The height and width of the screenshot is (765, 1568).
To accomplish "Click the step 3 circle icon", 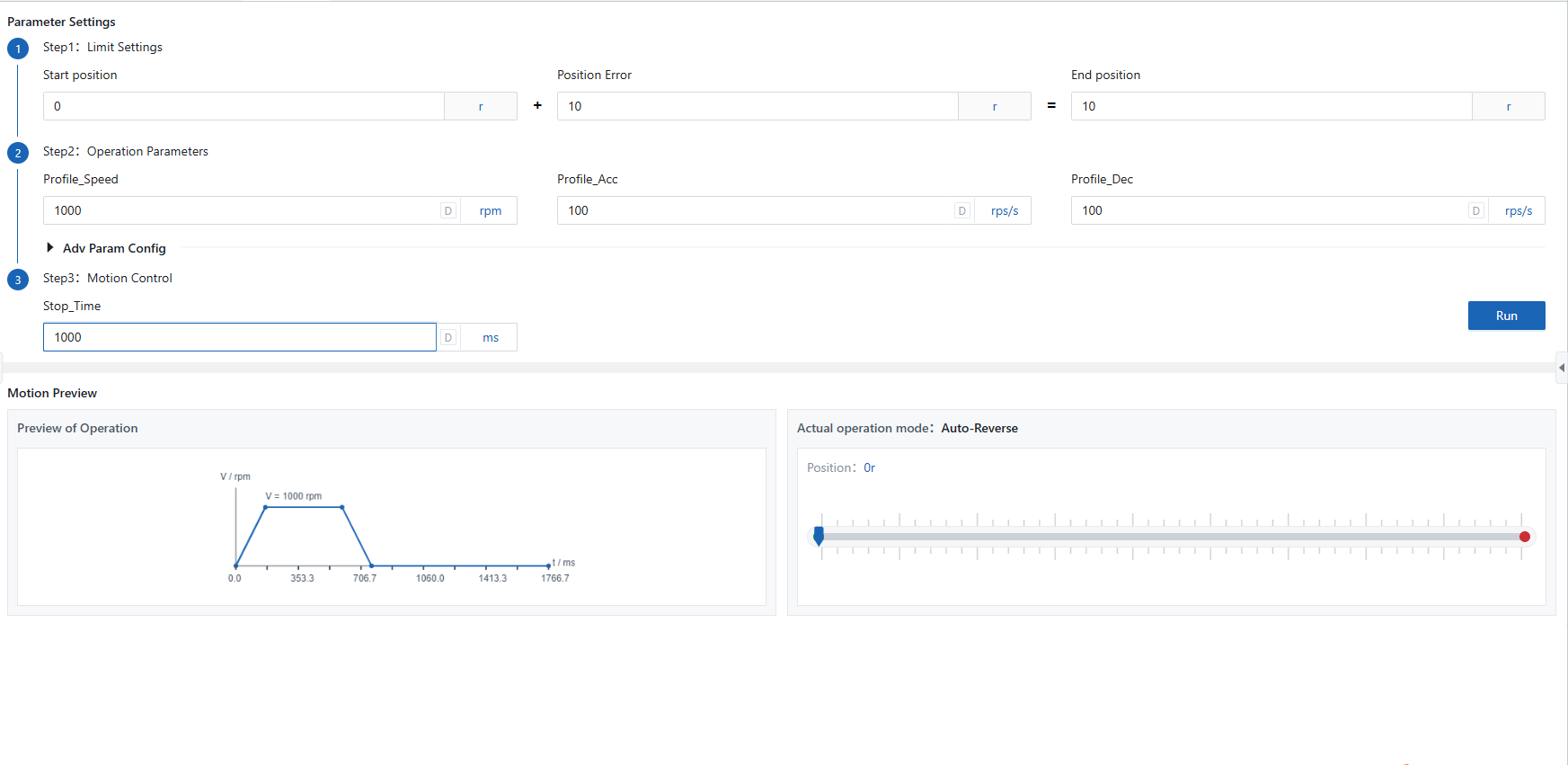I will pos(18,280).
